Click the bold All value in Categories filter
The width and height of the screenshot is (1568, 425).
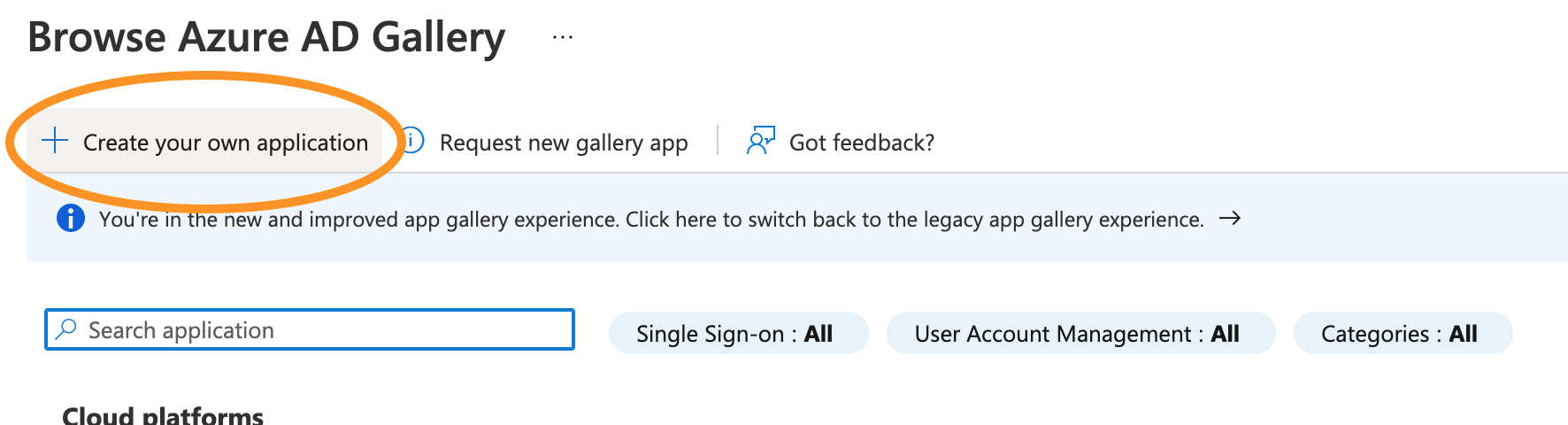[1463, 334]
